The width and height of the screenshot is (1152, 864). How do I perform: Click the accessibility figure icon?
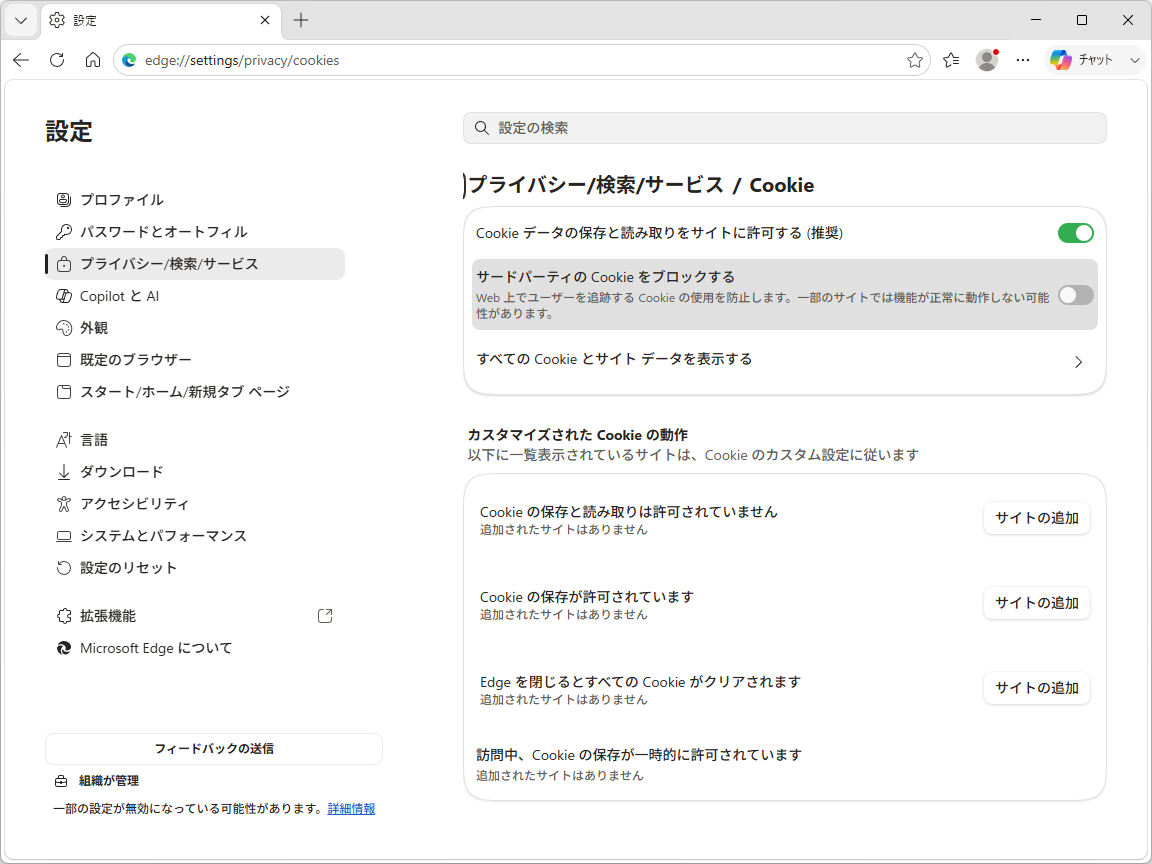click(x=64, y=504)
